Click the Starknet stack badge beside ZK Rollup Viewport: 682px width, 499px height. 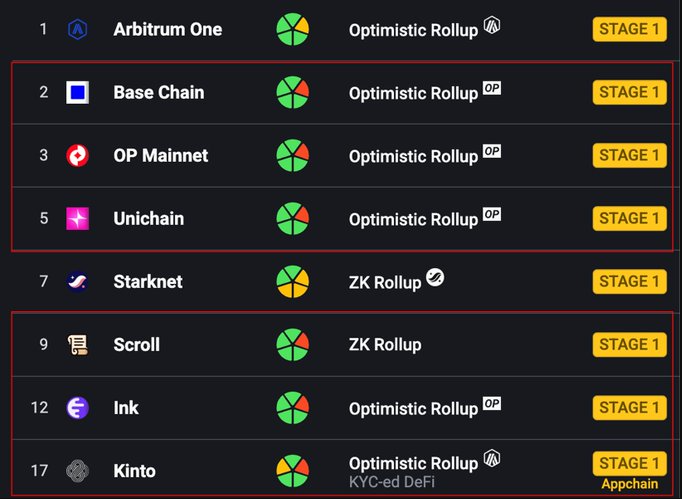[x=434, y=277]
